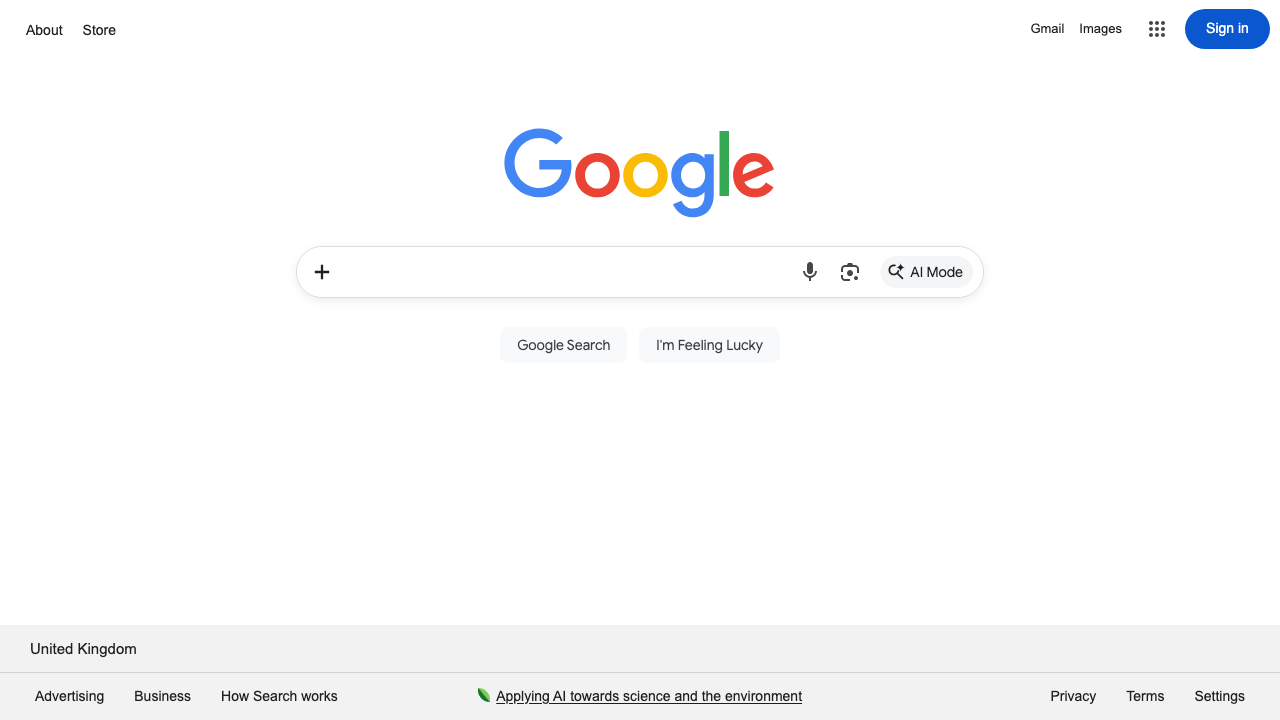Image resolution: width=1280 pixels, height=720 pixels.
Task: Open the Gmail link
Action: [1047, 29]
